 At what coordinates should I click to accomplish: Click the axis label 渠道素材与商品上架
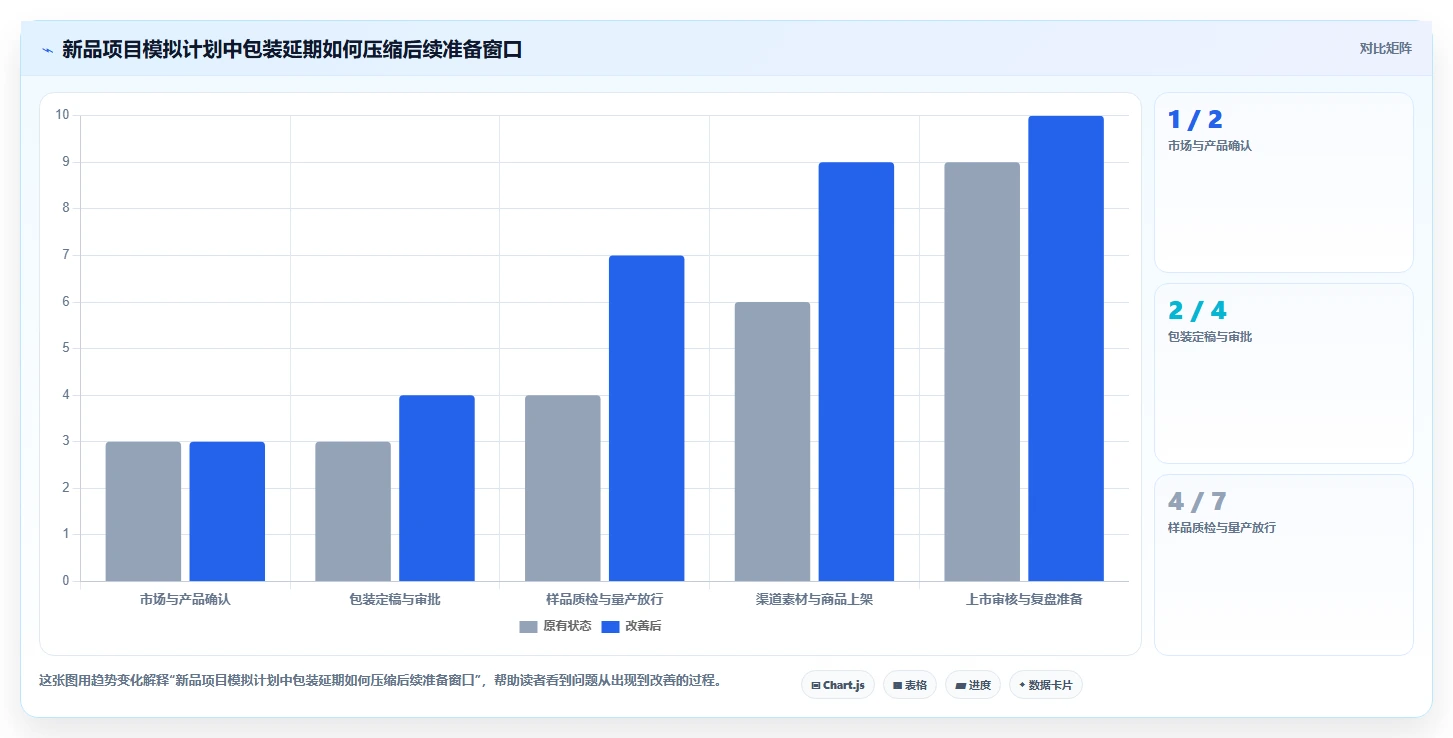(x=815, y=600)
